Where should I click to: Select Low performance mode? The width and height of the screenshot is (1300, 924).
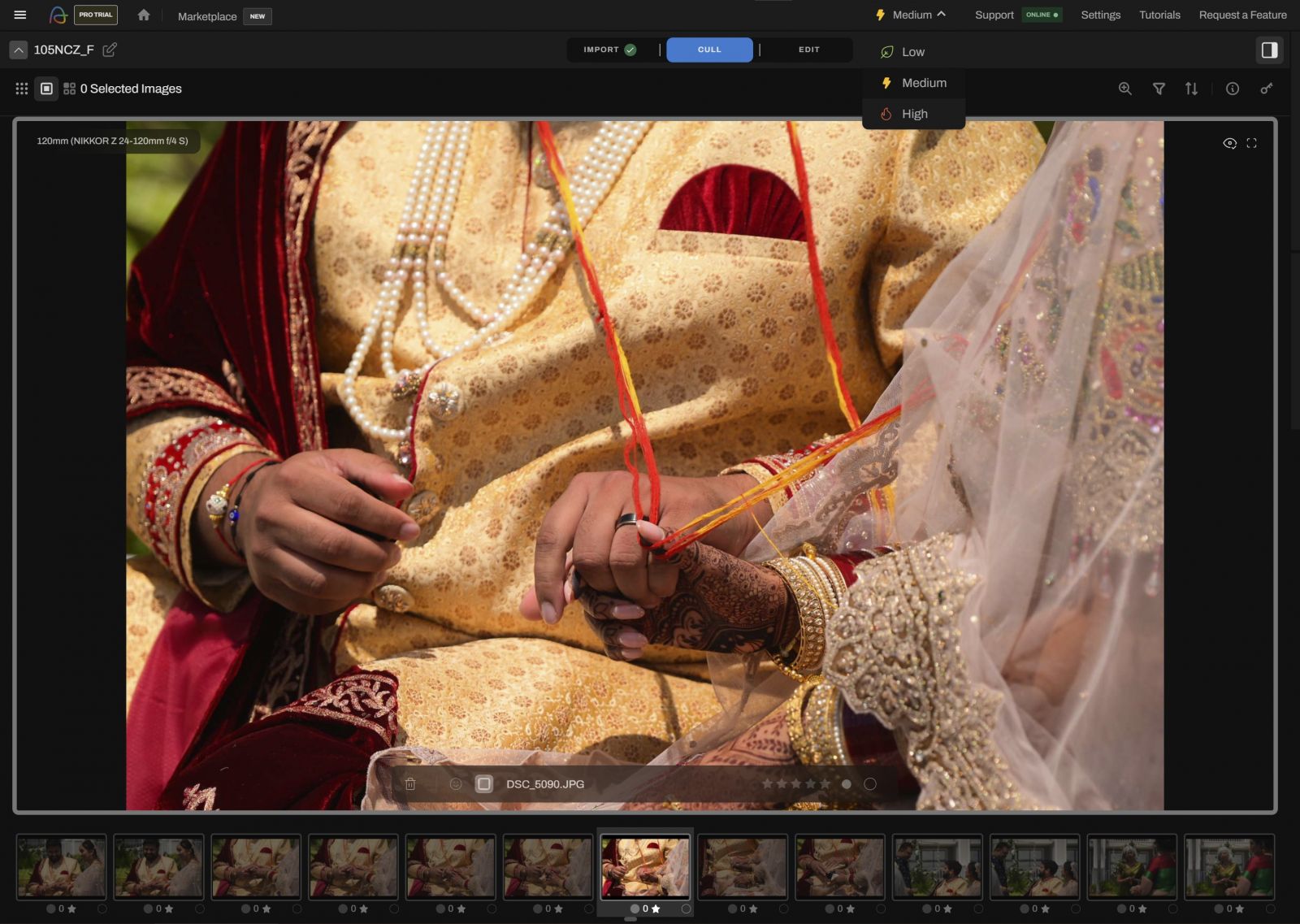[912, 51]
